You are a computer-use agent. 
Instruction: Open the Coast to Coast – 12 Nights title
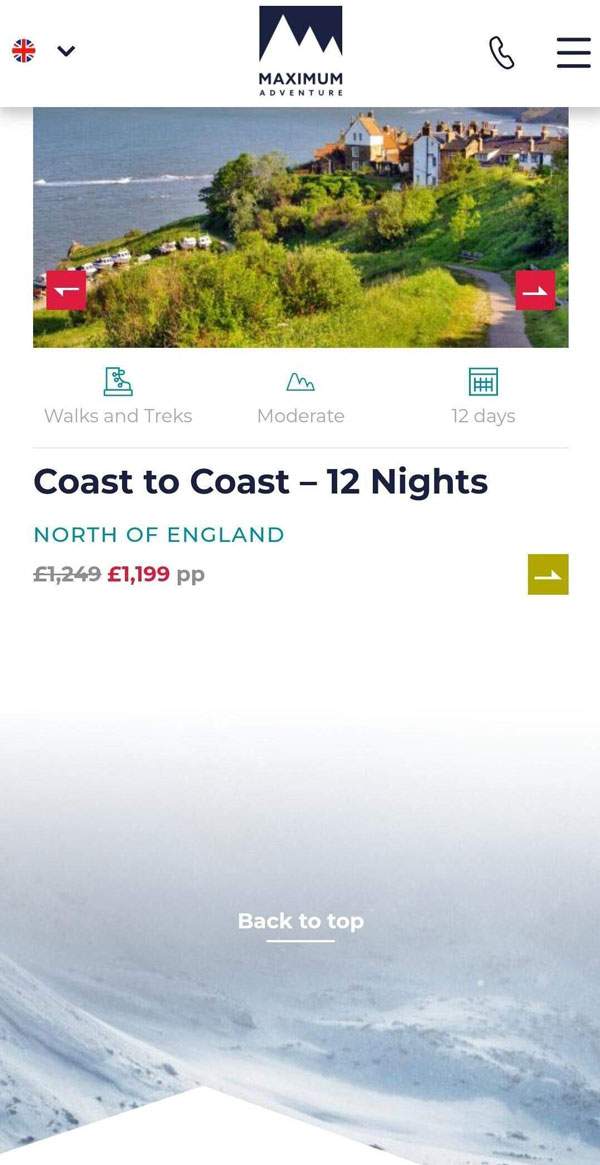pos(260,482)
